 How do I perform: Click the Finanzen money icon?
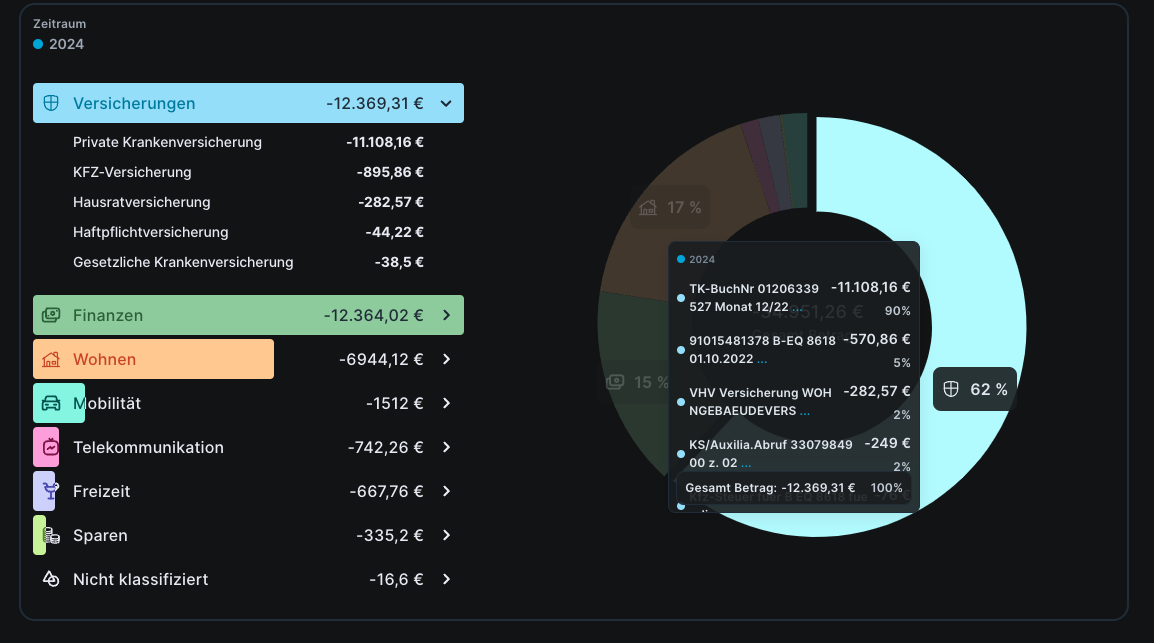pyautogui.click(x=52, y=315)
